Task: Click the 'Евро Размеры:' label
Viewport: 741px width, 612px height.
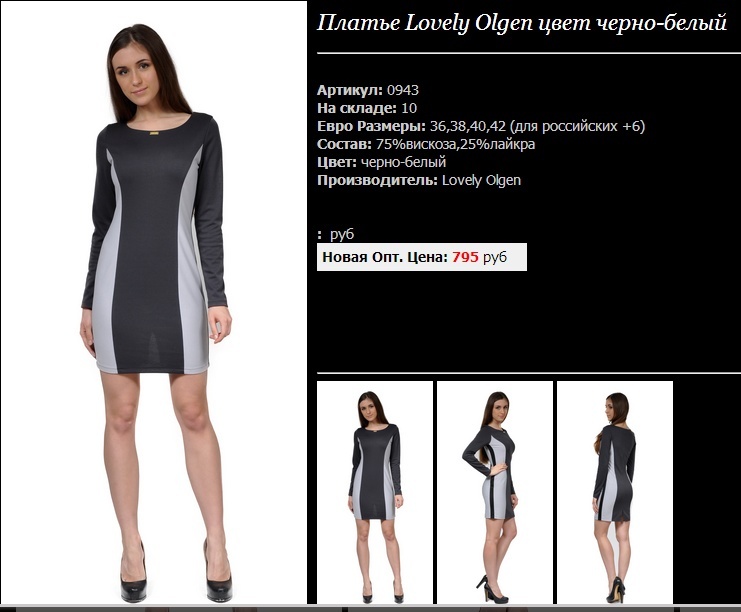Action: pos(371,126)
